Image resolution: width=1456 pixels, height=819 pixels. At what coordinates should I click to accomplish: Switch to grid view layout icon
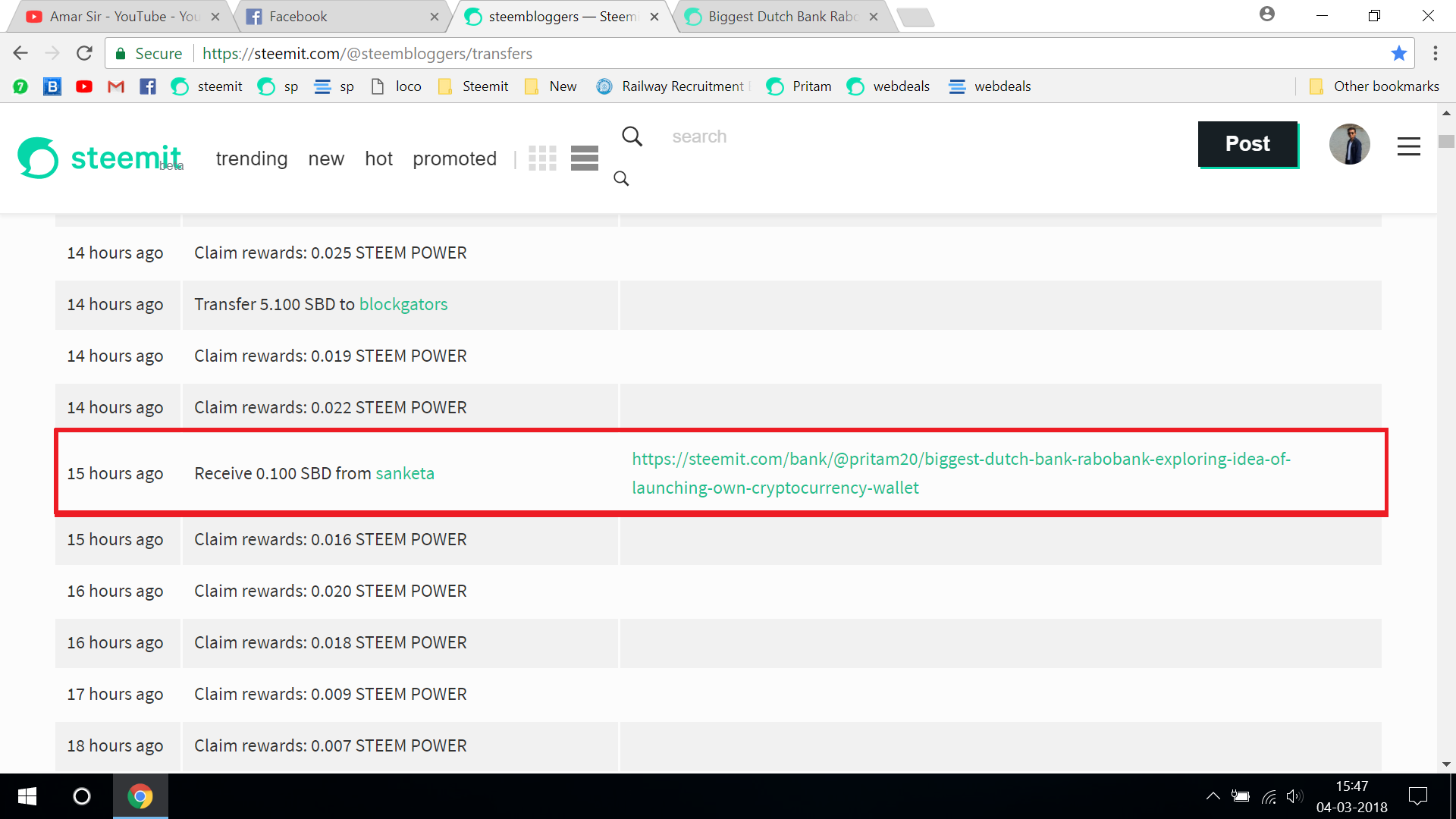(x=542, y=158)
